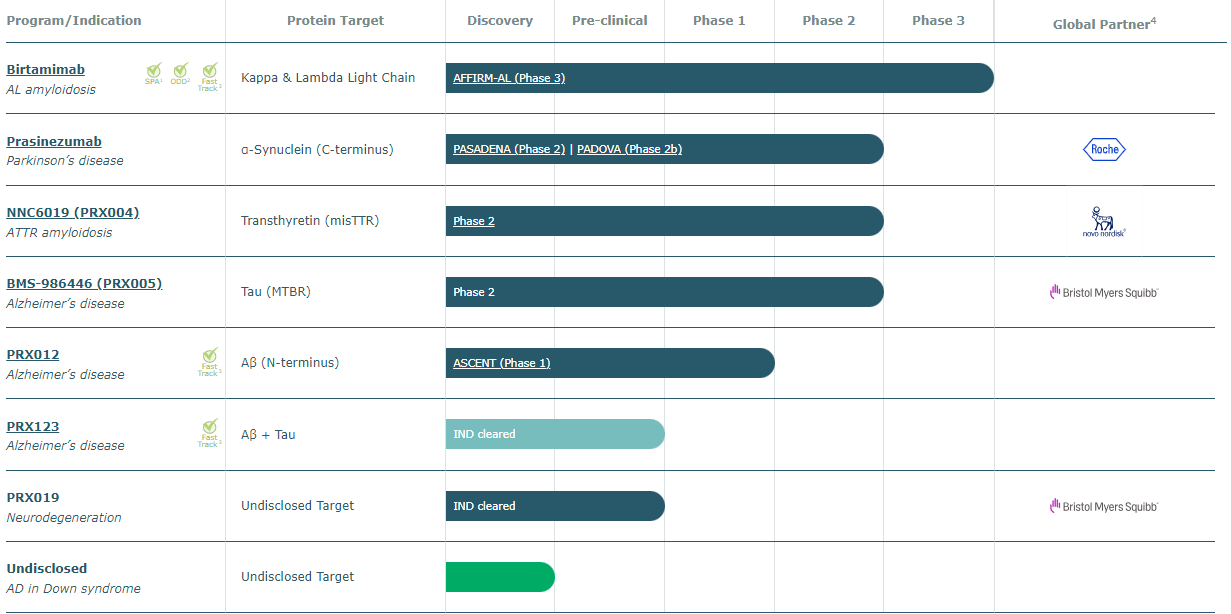1231x614 pixels.
Task: Click the SPA badge beside Birtamimab
Action: (154, 73)
